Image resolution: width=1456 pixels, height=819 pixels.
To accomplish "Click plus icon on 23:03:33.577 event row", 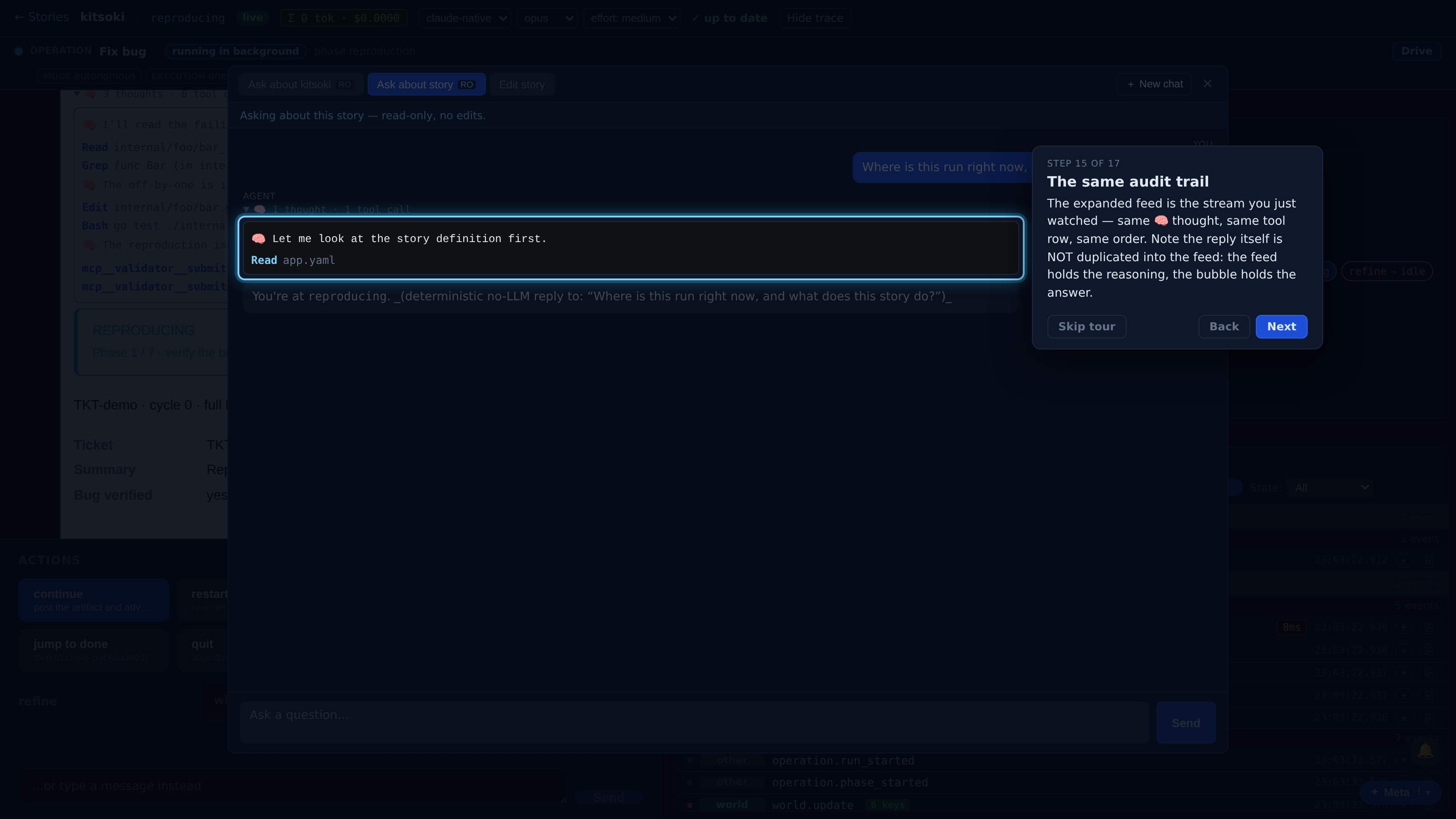I will (x=1404, y=760).
